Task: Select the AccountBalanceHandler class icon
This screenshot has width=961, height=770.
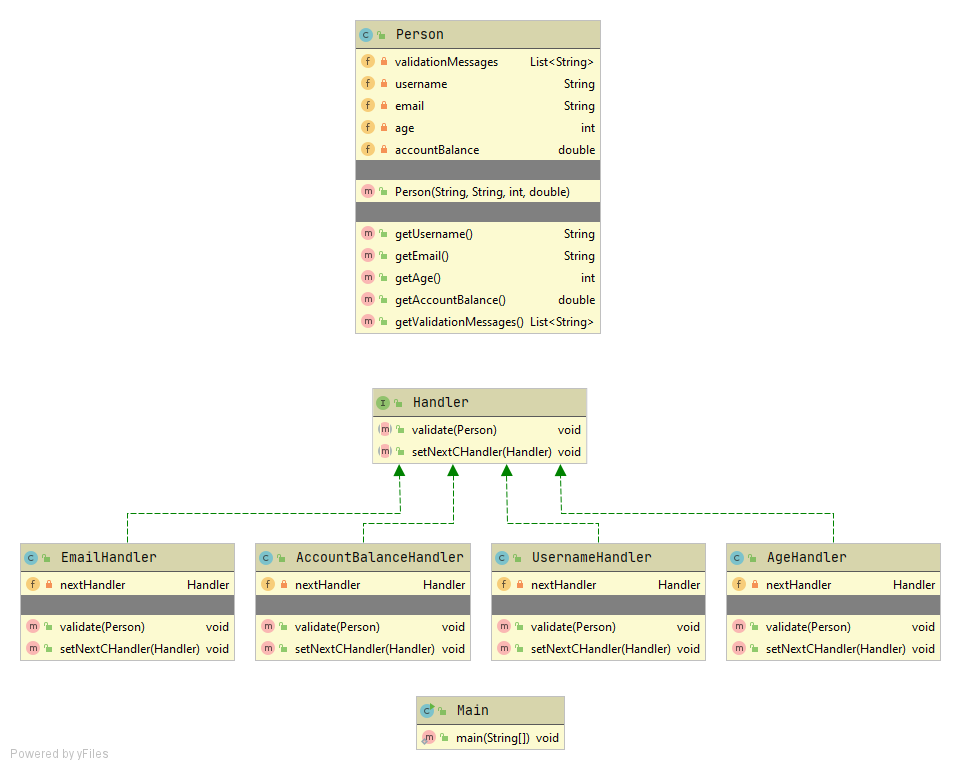Action: 266,557
